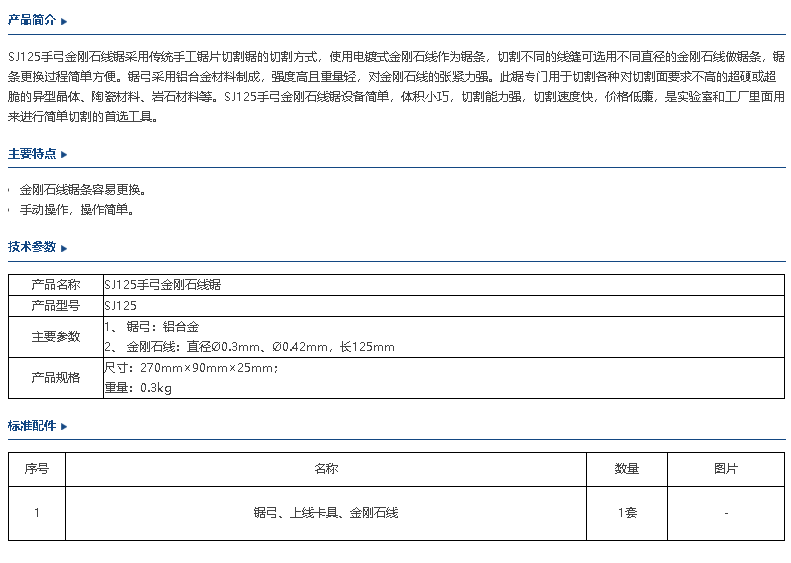Click the arrow icon beside 产品简介
The width and height of the screenshot is (791, 563).
point(64,21)
